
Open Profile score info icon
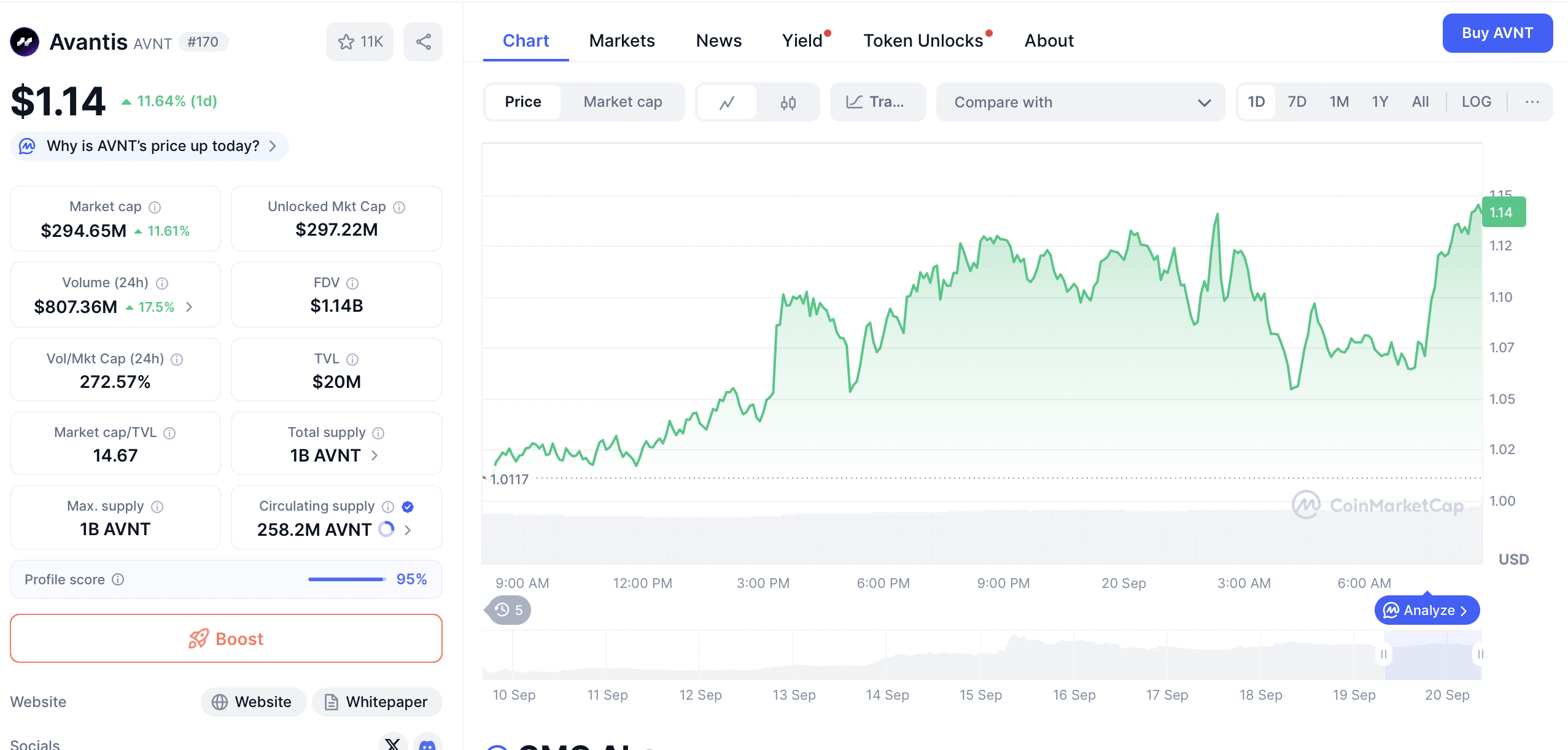coord(118,579)
